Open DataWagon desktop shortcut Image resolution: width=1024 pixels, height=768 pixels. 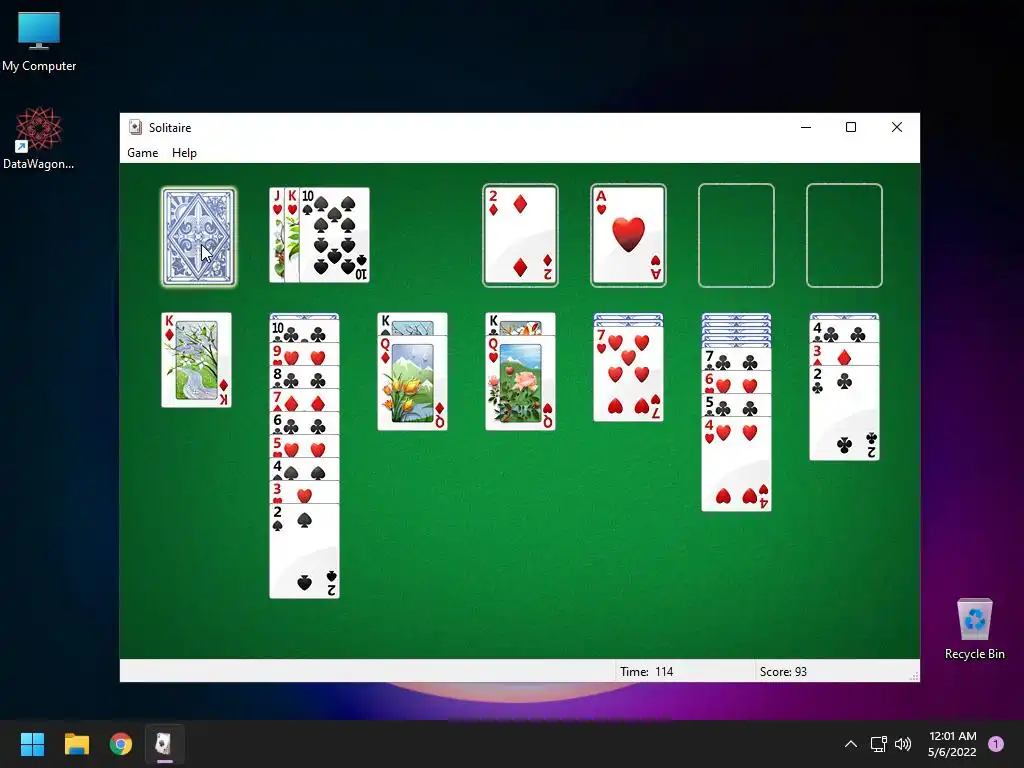(x=39, y=138)
